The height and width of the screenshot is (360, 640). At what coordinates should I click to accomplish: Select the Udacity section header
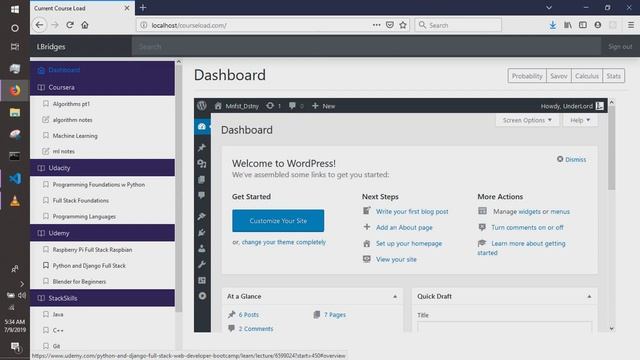point(102,168)
